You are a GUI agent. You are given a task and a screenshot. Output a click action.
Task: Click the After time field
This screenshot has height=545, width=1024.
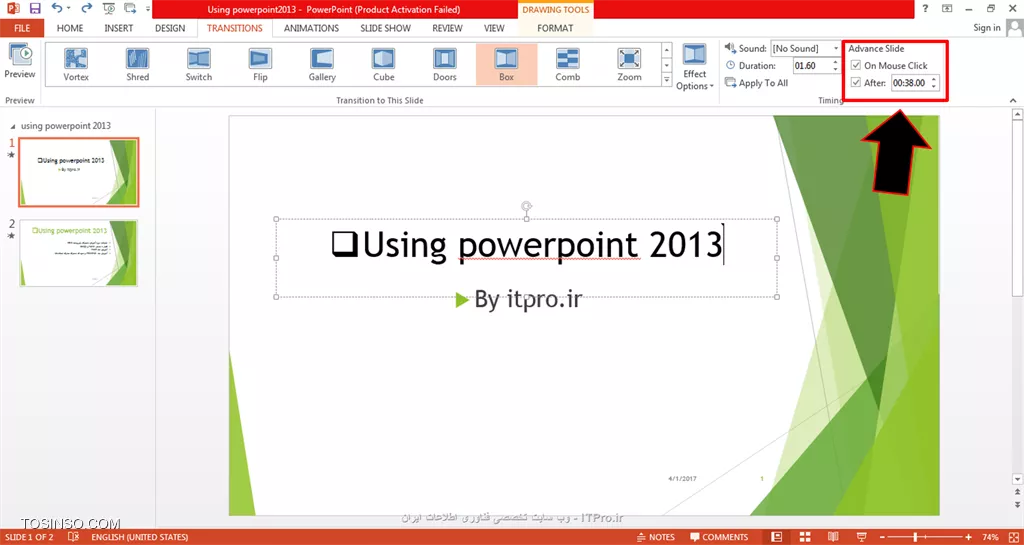coord(910,83)
